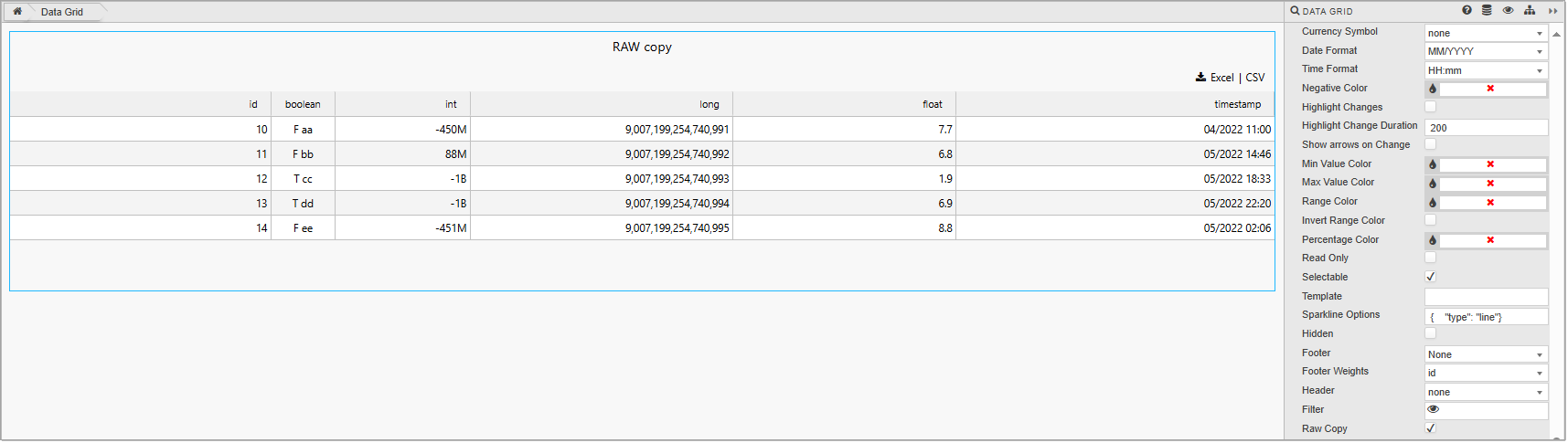Click the database stack icon in panel header
Screen dimensions: 1568x443
coord(1487,11)
